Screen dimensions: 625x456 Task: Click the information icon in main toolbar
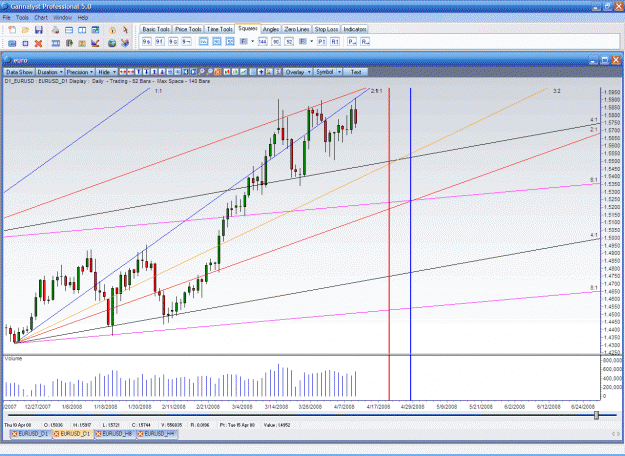click(x=113, y=30)
